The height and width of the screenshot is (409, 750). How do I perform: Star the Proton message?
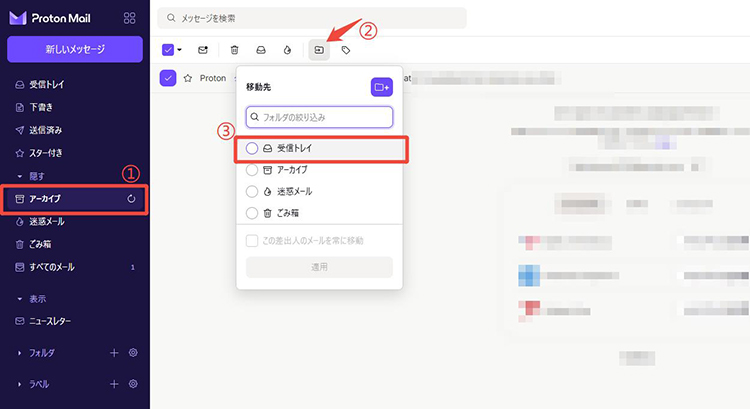coord(188,78)
